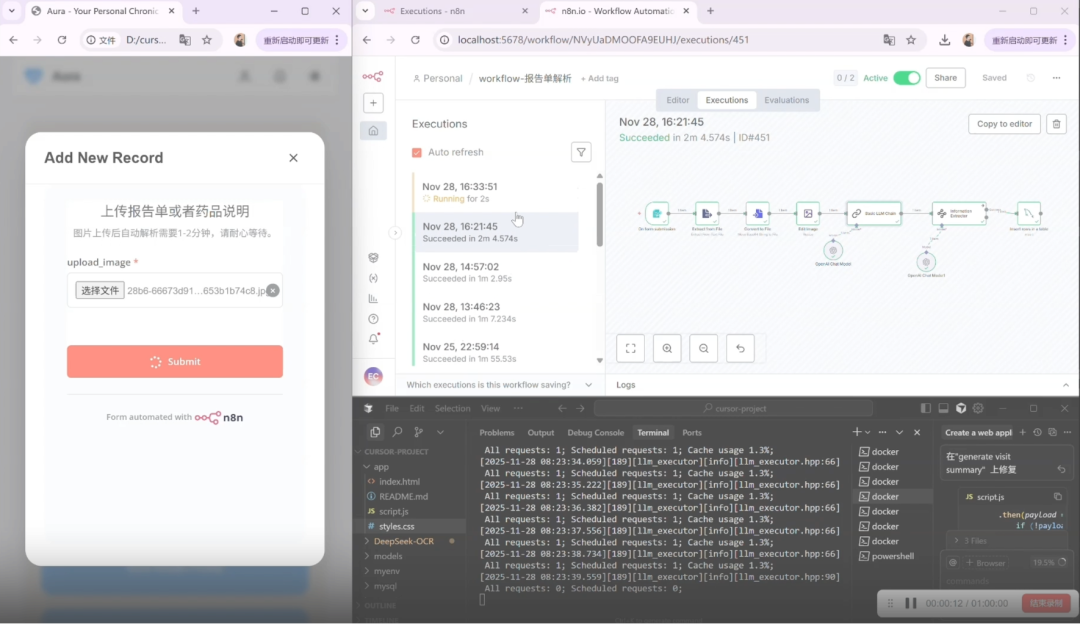Disable the Auto refresh checkbox
The height and width of the screenshot is (624, 1080).
(417, 152)
